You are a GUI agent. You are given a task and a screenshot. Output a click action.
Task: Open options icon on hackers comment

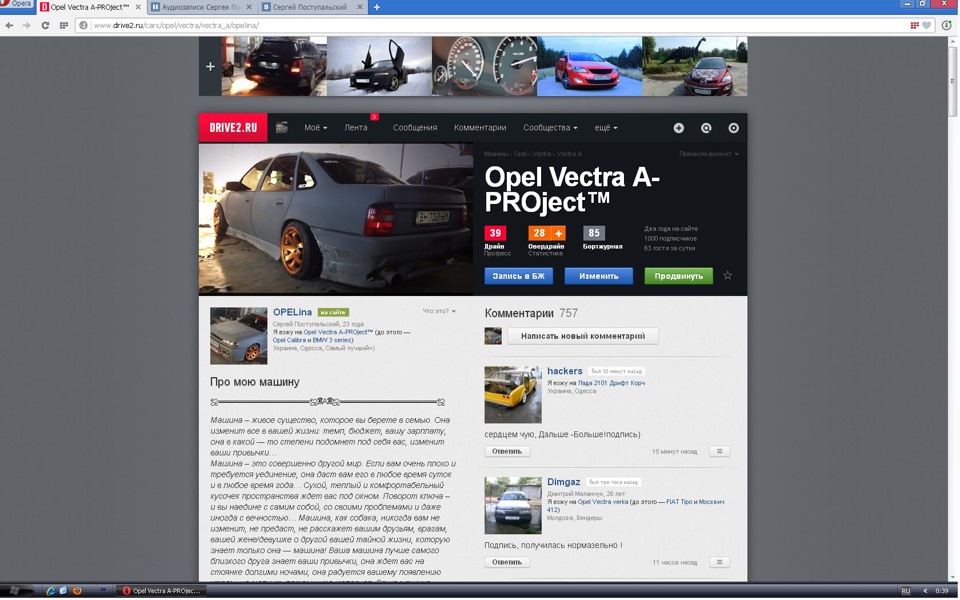(719, 451)
